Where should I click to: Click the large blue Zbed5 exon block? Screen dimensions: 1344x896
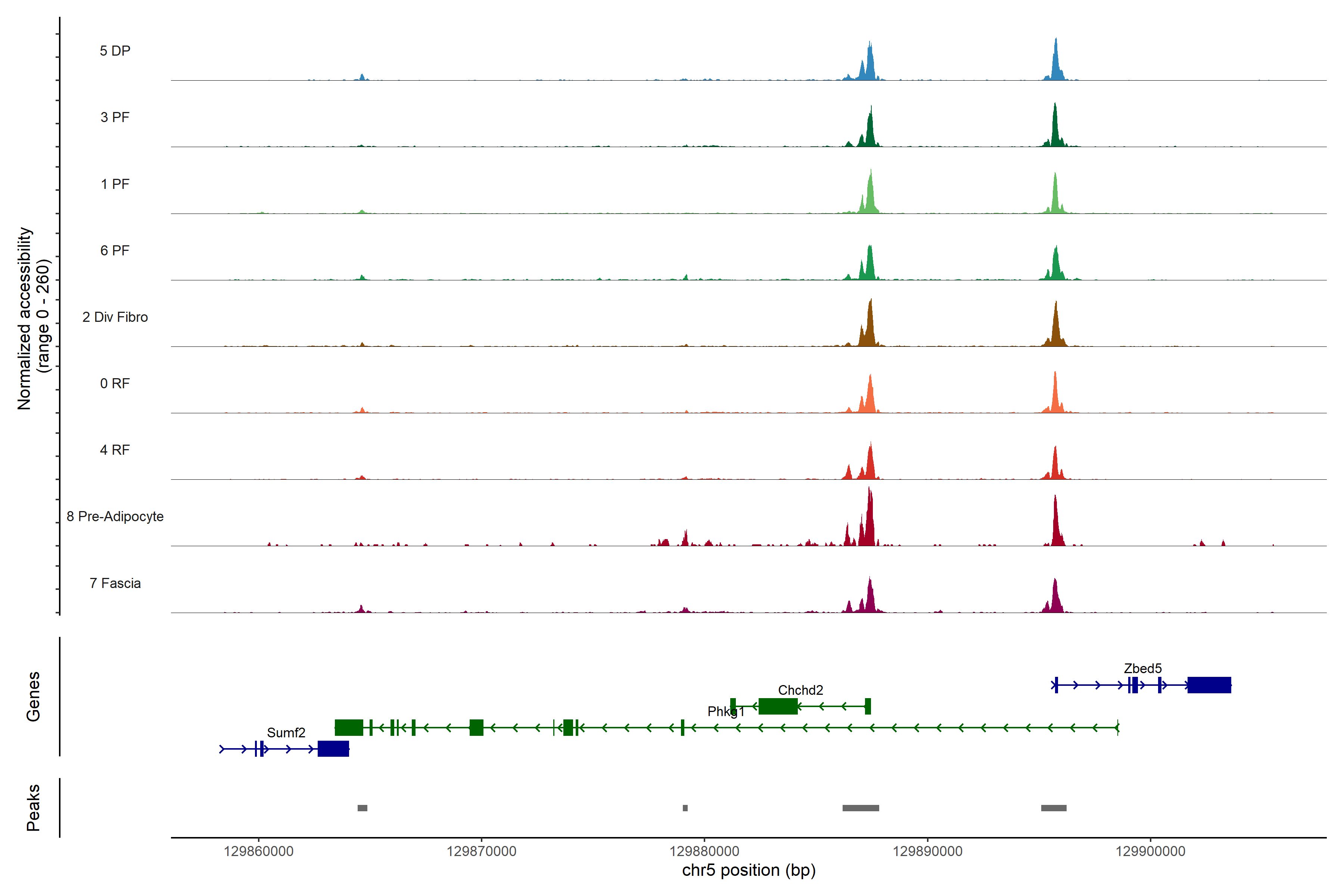(x=1209, y=685)
